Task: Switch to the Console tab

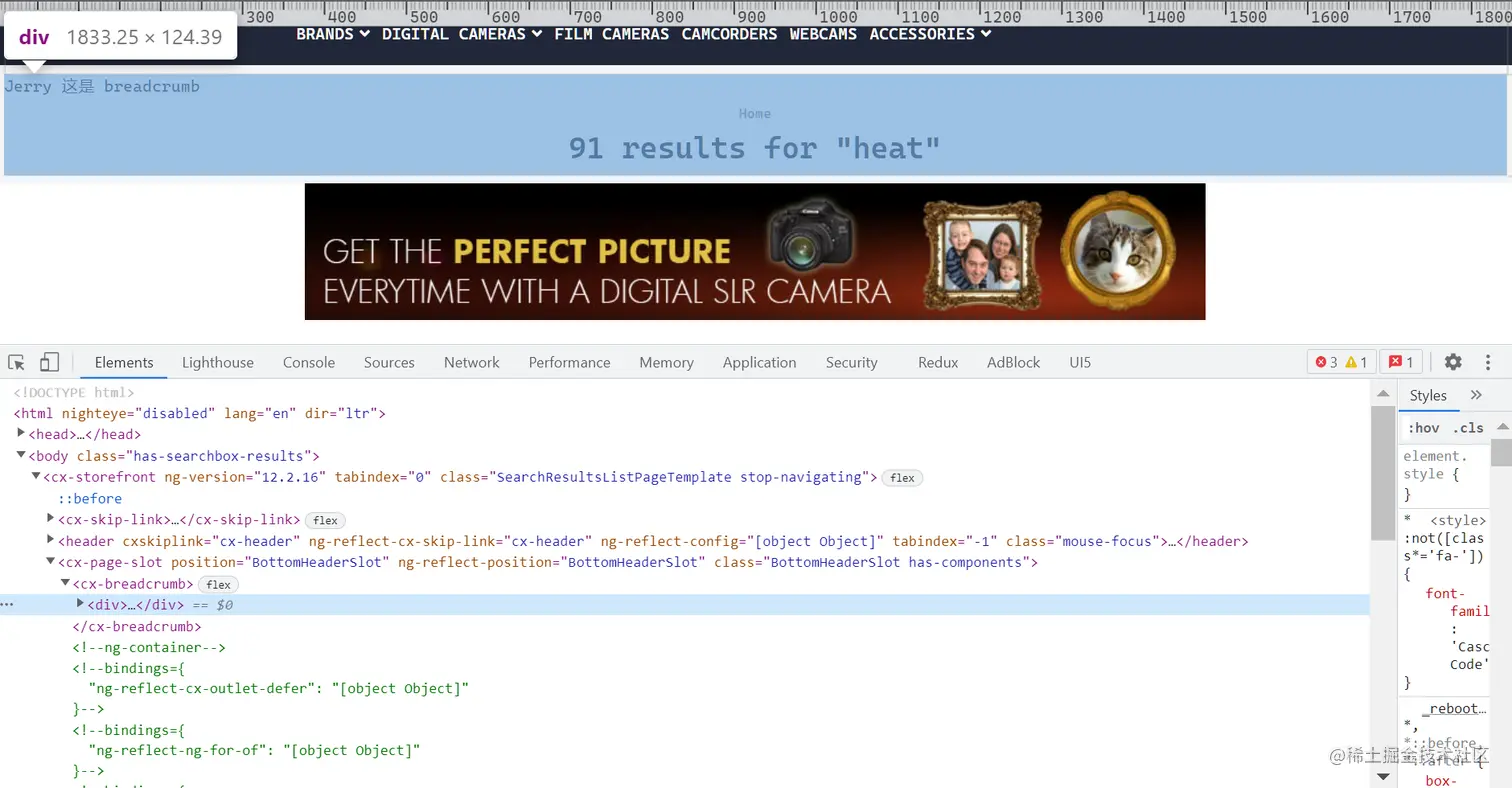Action: tap(309, 362)
